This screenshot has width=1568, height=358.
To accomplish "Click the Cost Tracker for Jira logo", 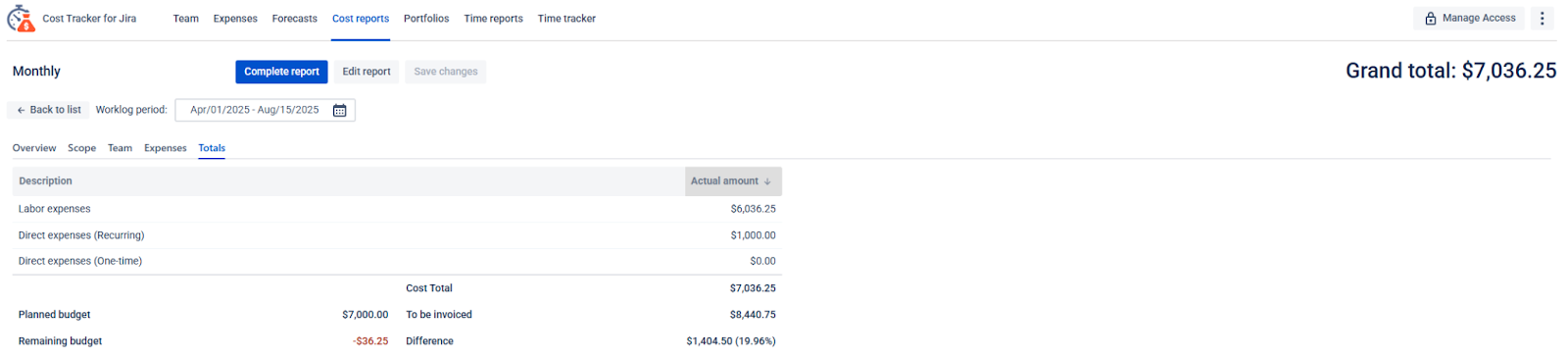I will coord(21,19).
